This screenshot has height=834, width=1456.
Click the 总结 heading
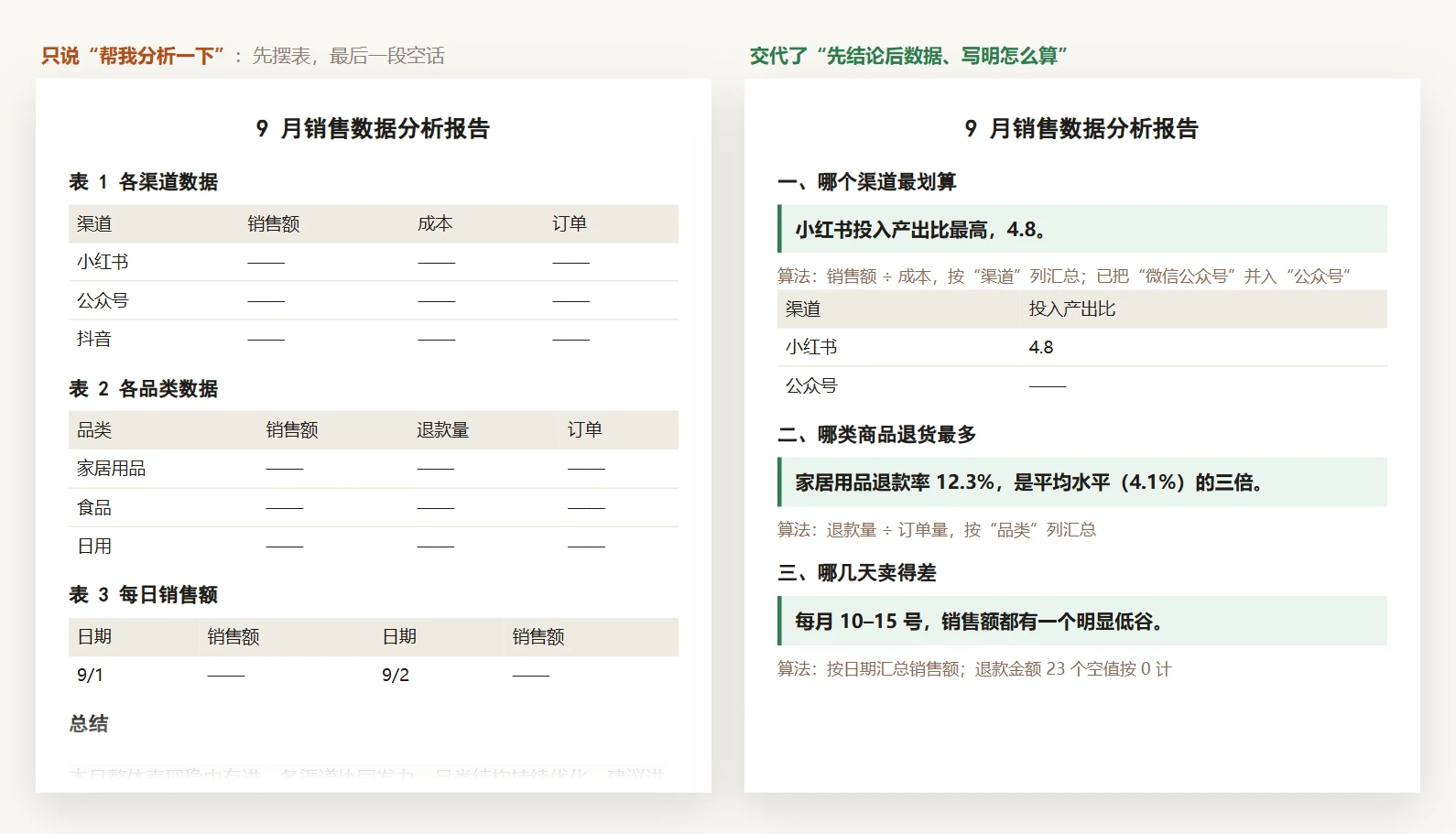coord(89,724)
